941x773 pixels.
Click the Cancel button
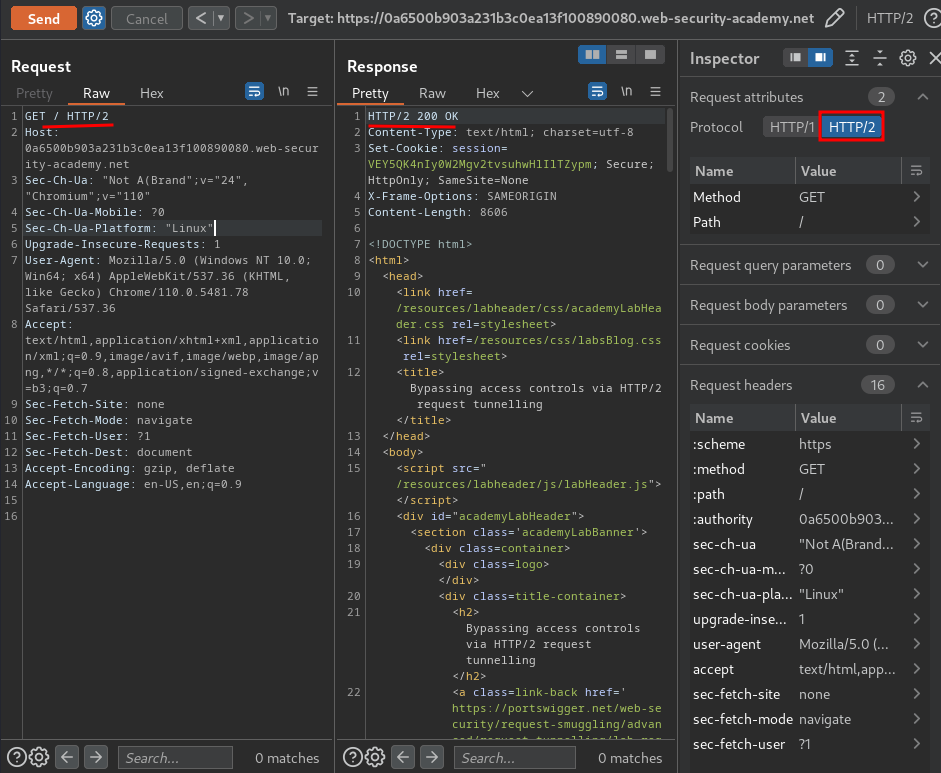(x=146, y=18)
